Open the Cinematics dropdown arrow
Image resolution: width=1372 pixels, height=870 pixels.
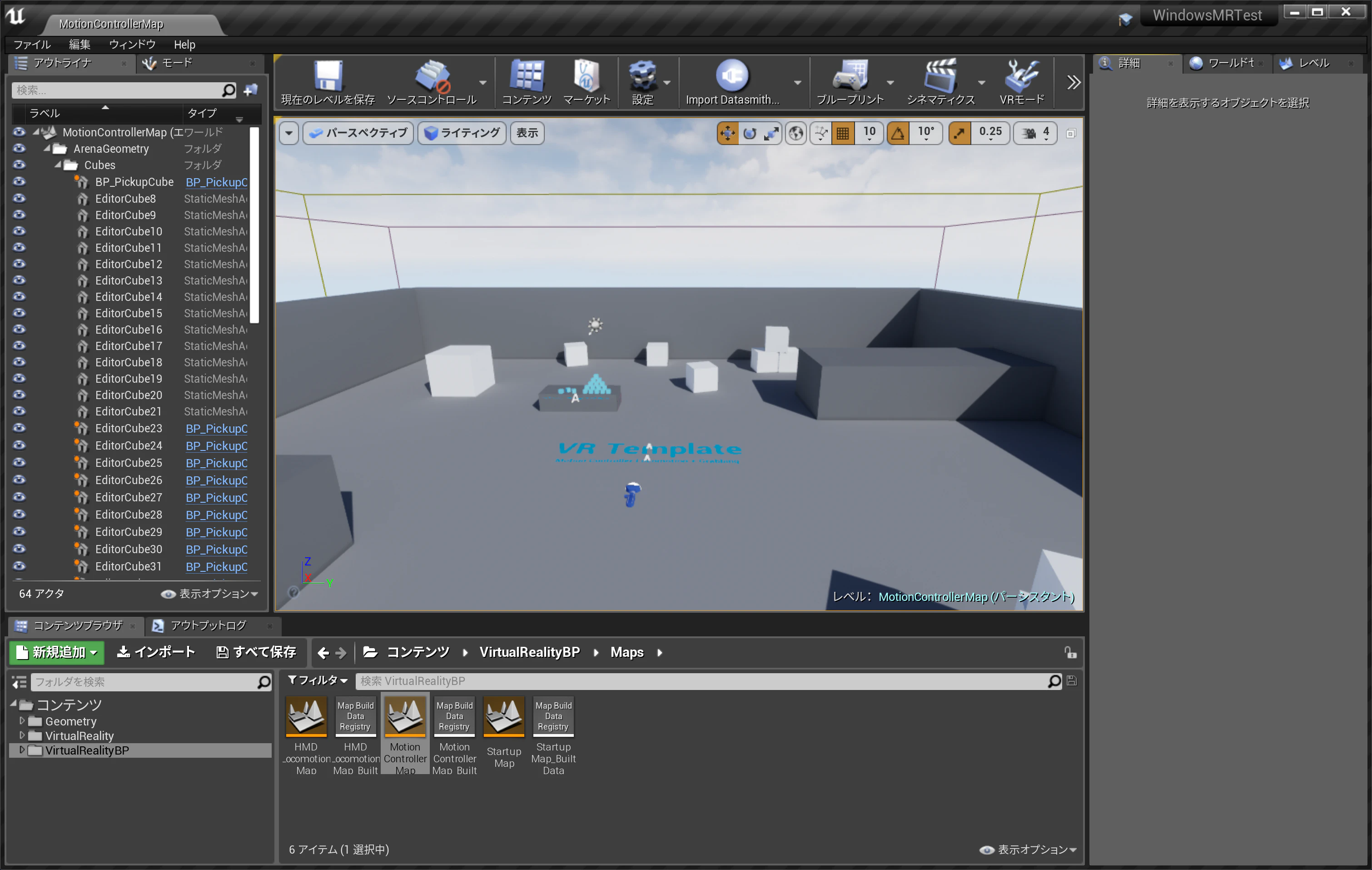(x=981, y=83)
